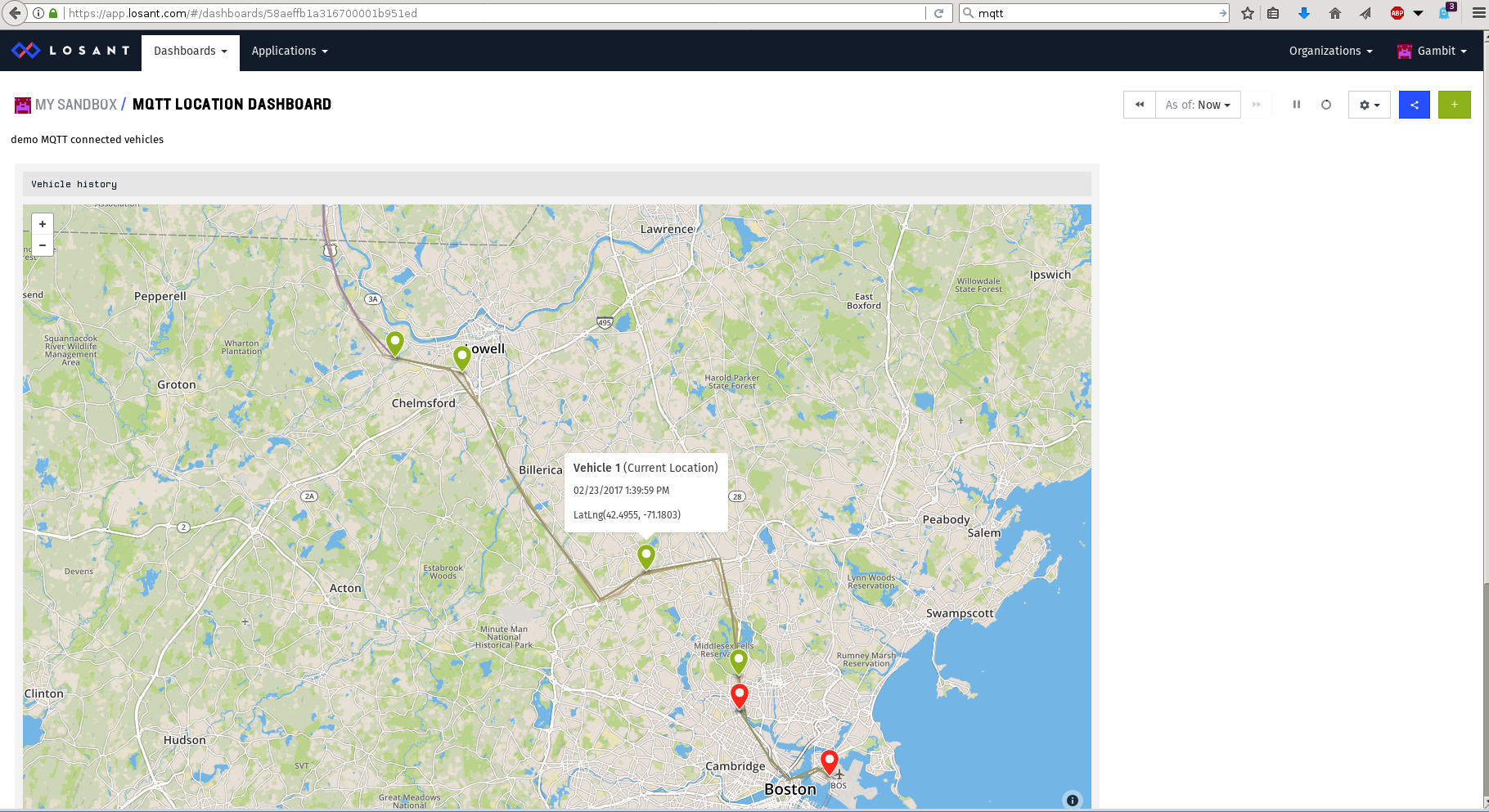Click the blue share dashboard button
The width and height of the screenshot is (1489, 812).
1414,105
